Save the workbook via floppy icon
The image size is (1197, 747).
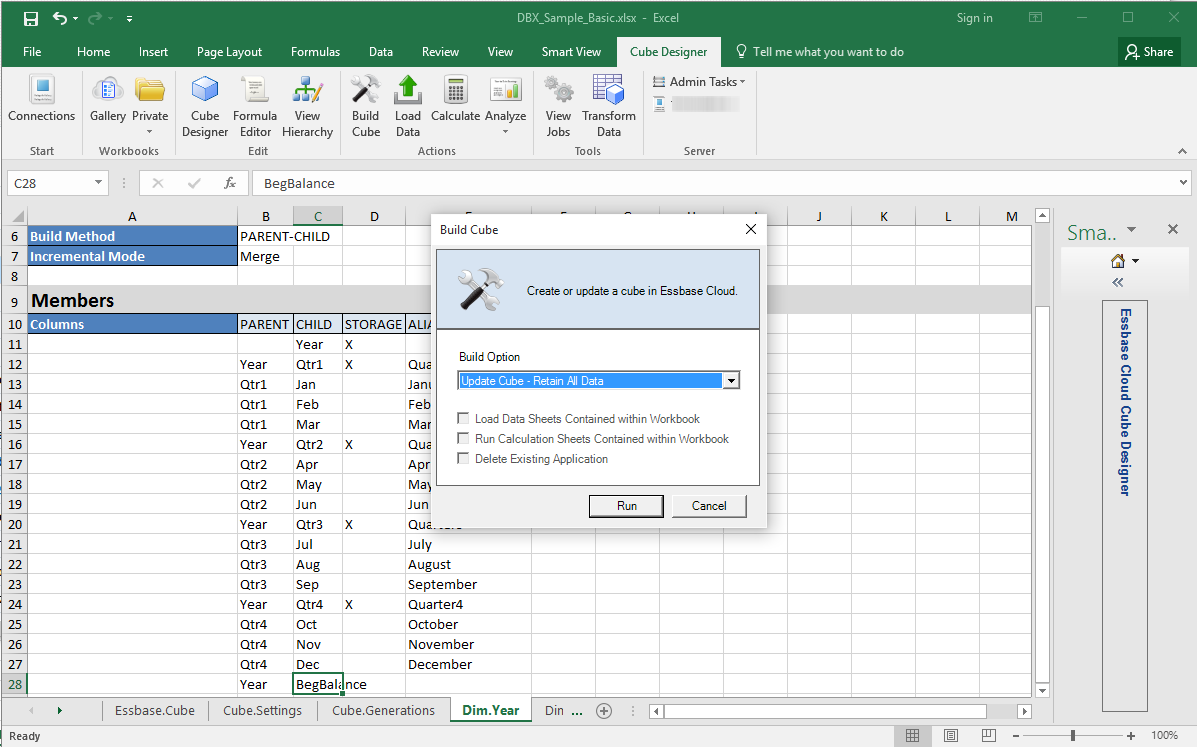click(31, 18)
